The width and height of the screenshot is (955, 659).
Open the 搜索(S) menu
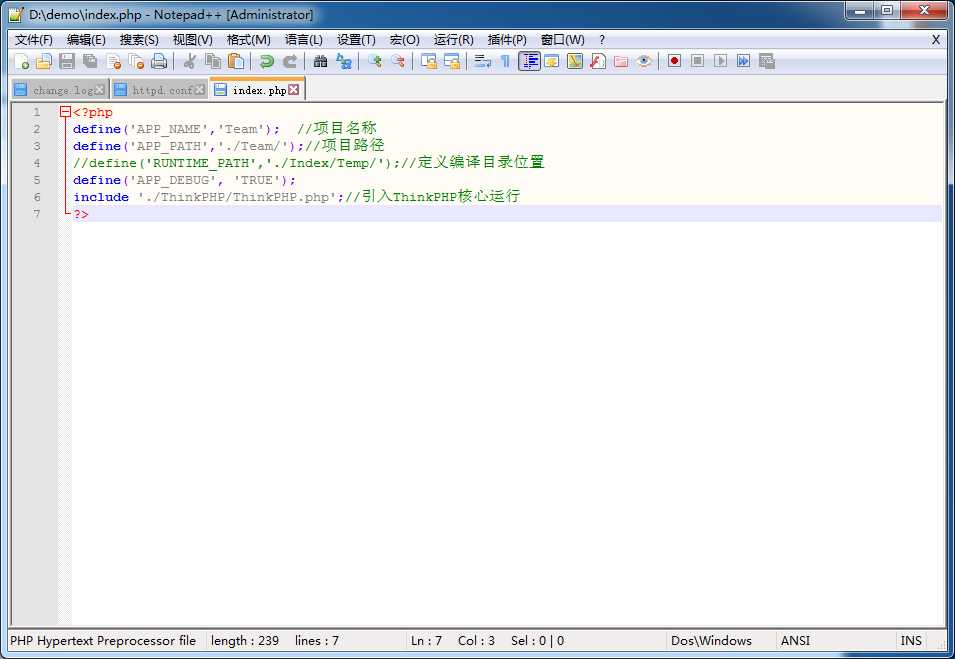[139, 40]
